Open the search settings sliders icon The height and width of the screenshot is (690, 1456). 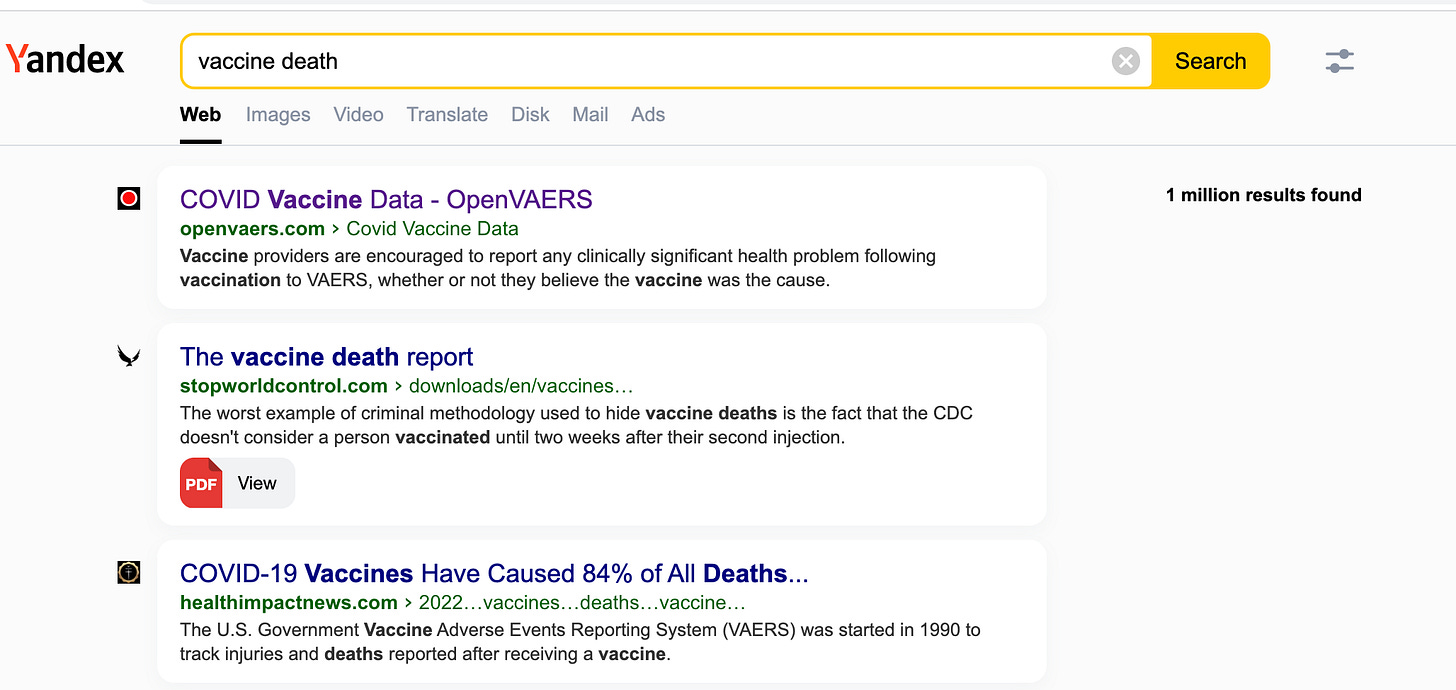pos(1339,61)
